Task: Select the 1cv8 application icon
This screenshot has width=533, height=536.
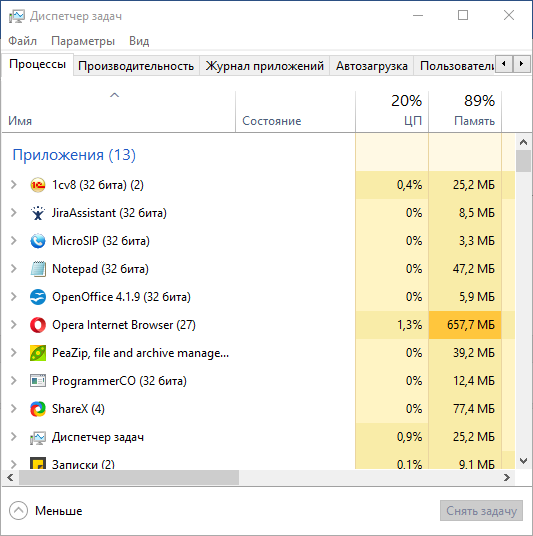Action: coord(38,185)
